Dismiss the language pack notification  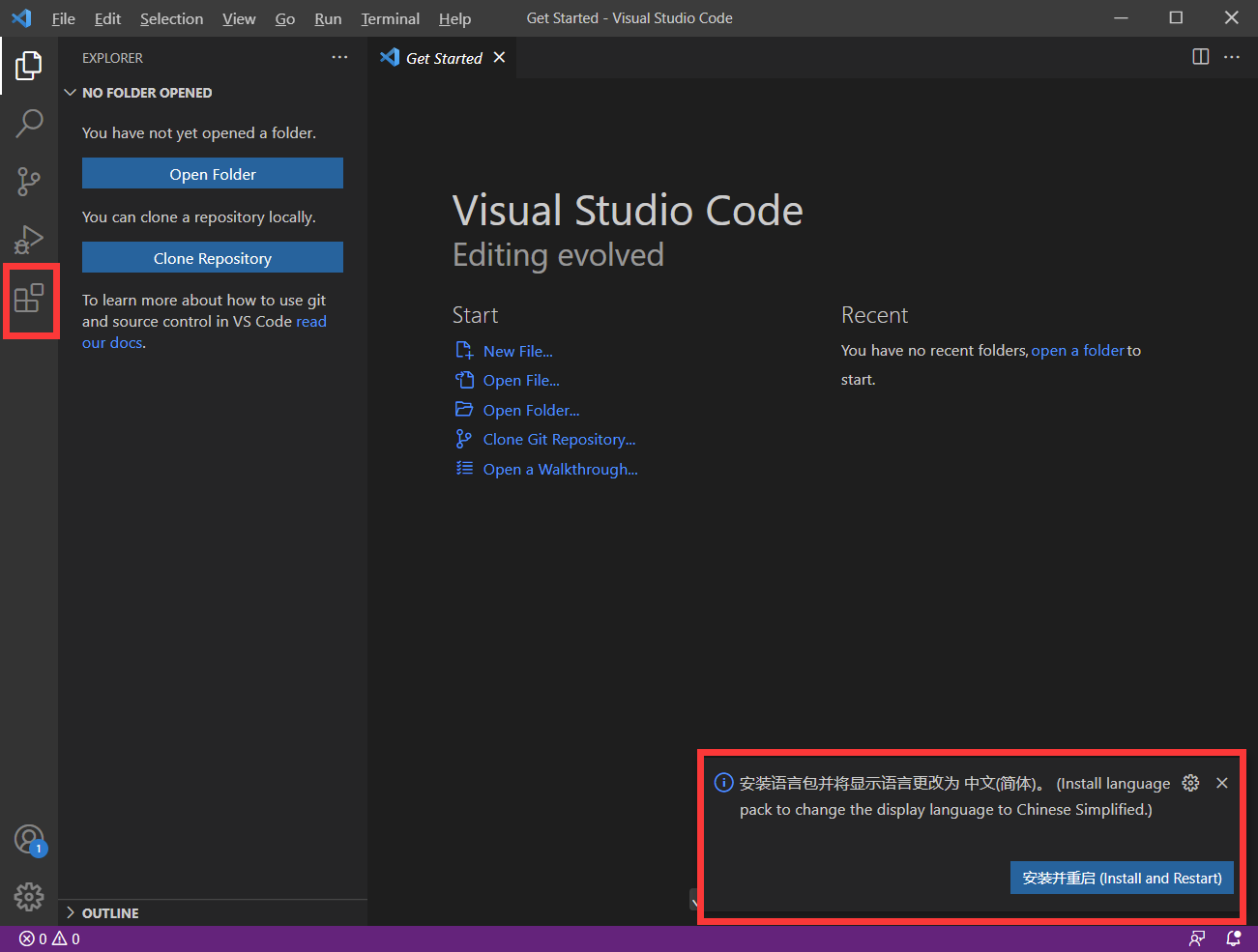(1222, 783)
